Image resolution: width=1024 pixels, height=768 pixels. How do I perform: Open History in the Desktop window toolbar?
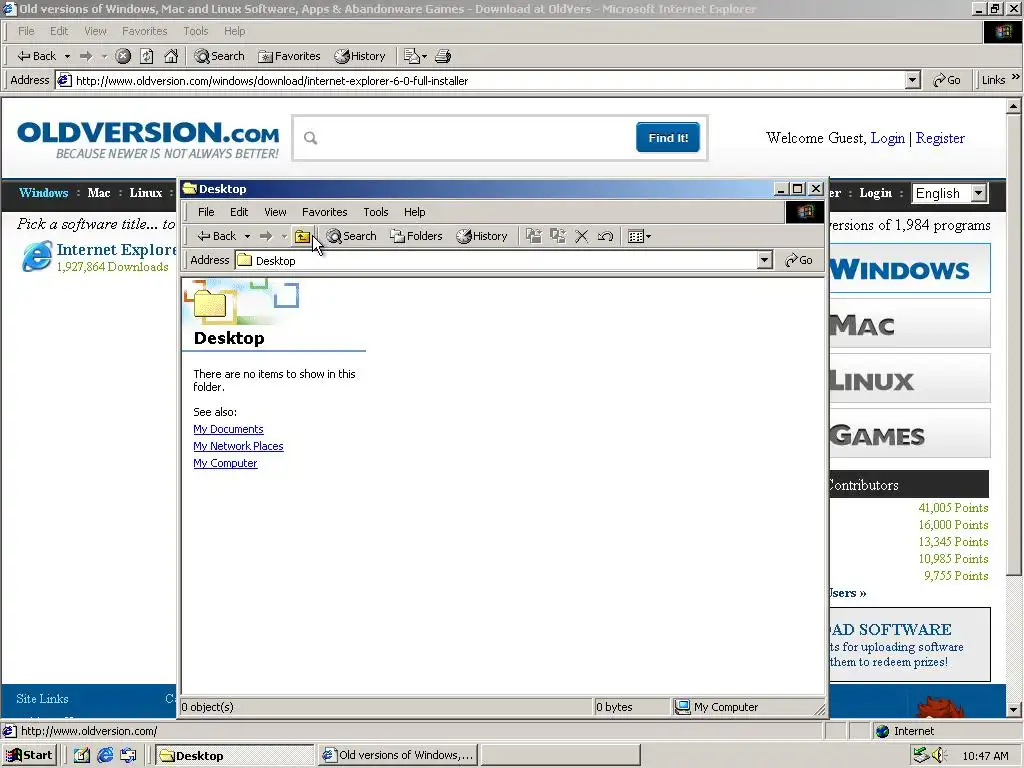pyautogui.click(x=481, y=236)
